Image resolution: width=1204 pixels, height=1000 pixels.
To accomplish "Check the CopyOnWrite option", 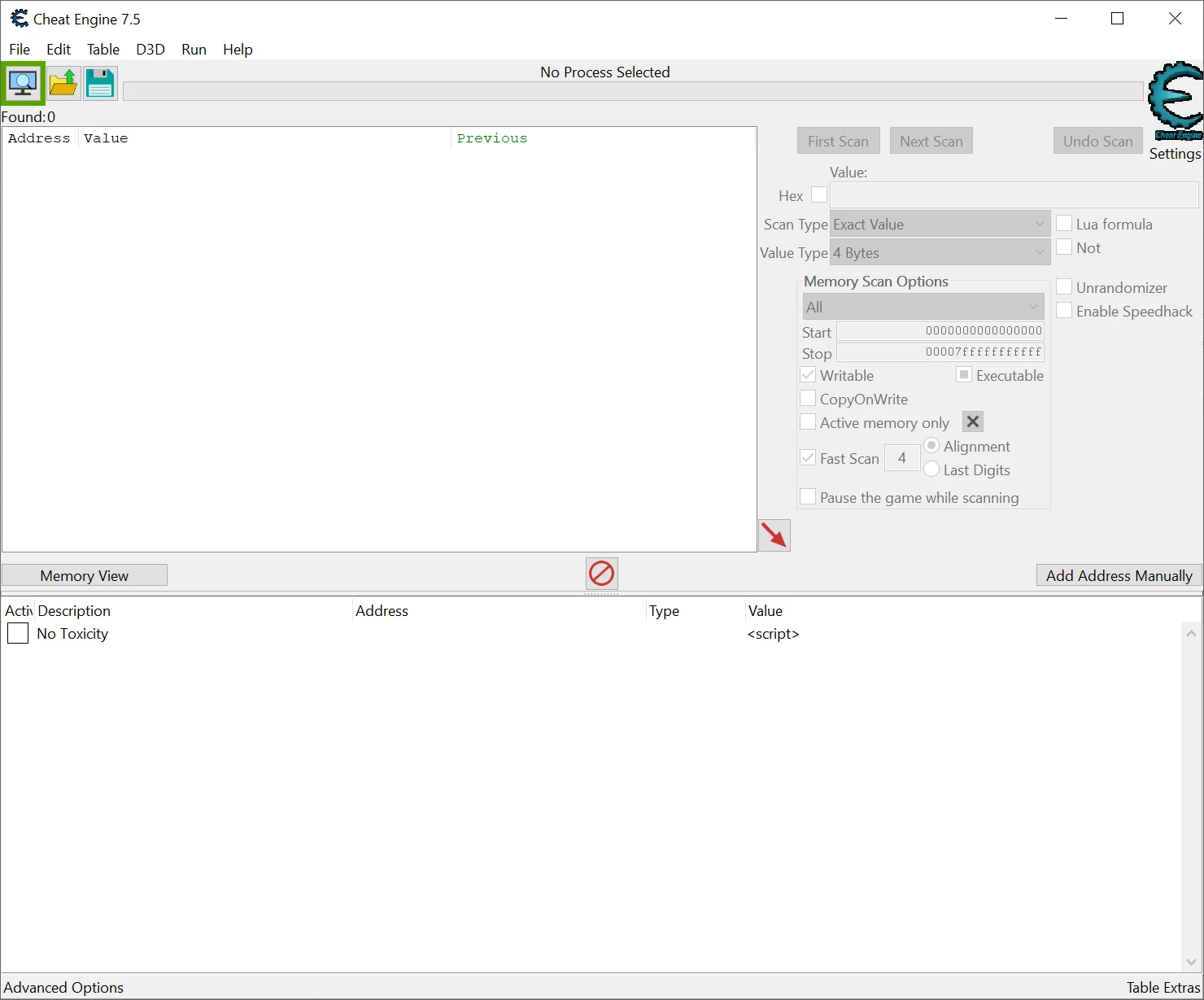I will (808, 399).
